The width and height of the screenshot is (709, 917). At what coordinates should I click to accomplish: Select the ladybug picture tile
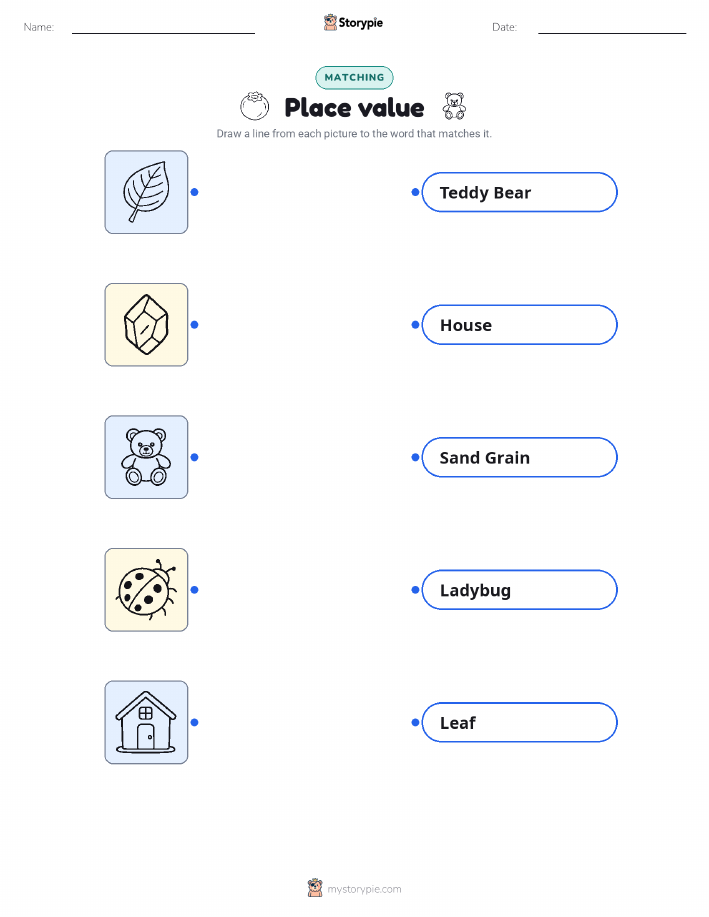pos(146,590)
